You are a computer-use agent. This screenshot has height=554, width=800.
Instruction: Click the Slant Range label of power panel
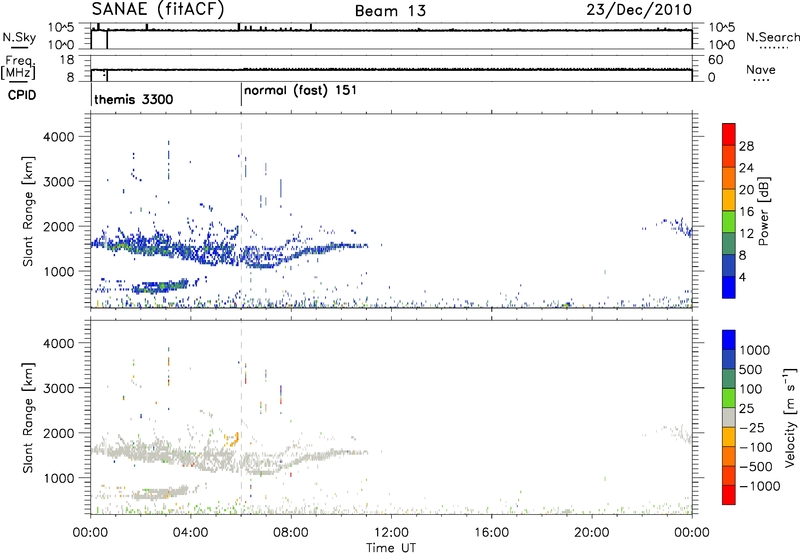pos(28,211)
